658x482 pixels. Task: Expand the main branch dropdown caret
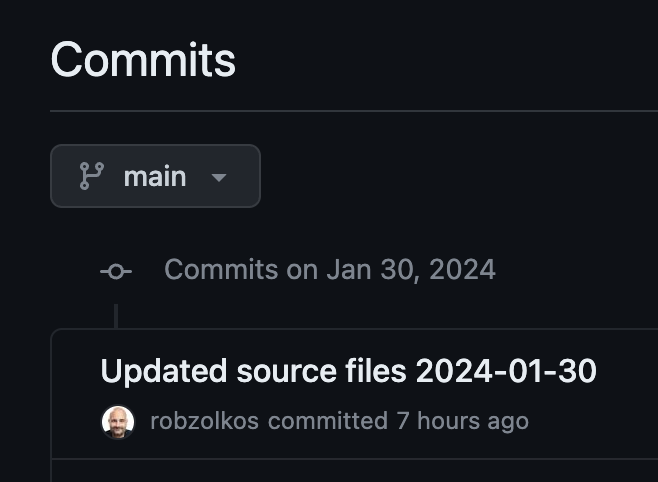click(219, 177)
